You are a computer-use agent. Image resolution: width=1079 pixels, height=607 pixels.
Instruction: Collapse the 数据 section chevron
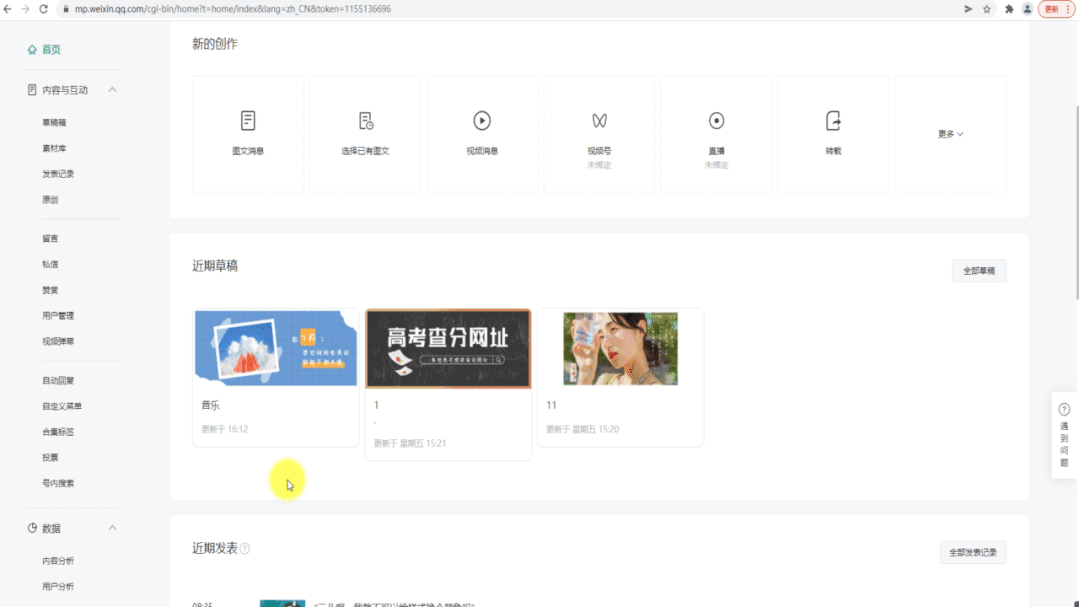(x=112, y=528)
